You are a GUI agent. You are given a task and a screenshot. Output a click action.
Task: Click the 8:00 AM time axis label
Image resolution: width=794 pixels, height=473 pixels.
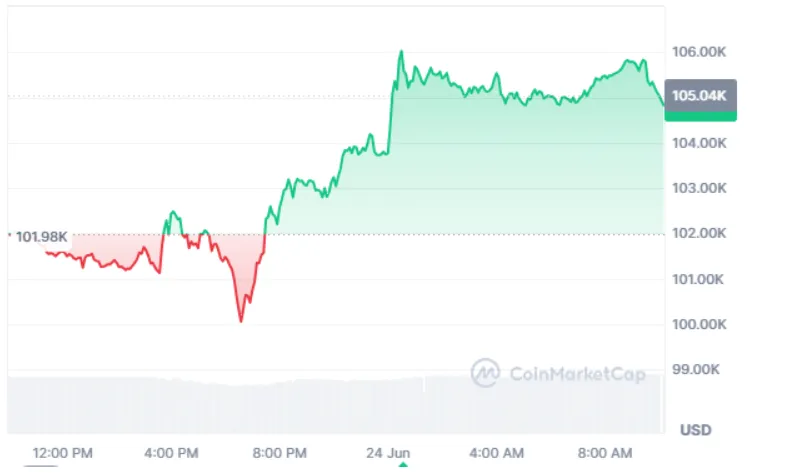[605, 453]
